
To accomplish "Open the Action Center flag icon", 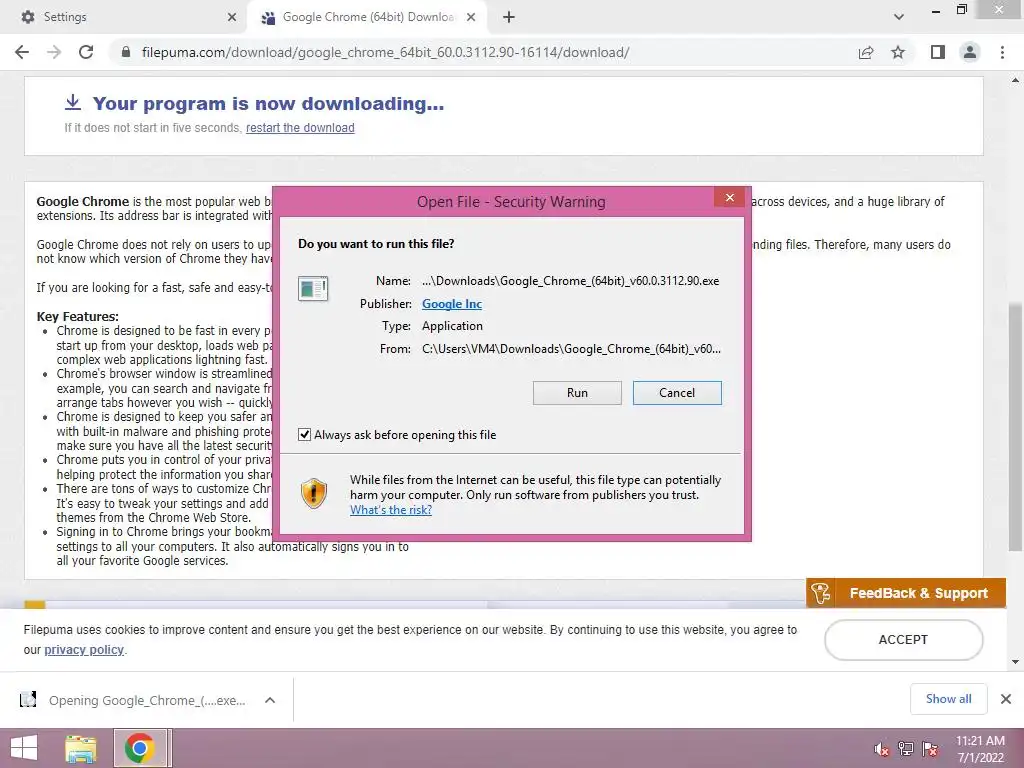I will (930, 749).
